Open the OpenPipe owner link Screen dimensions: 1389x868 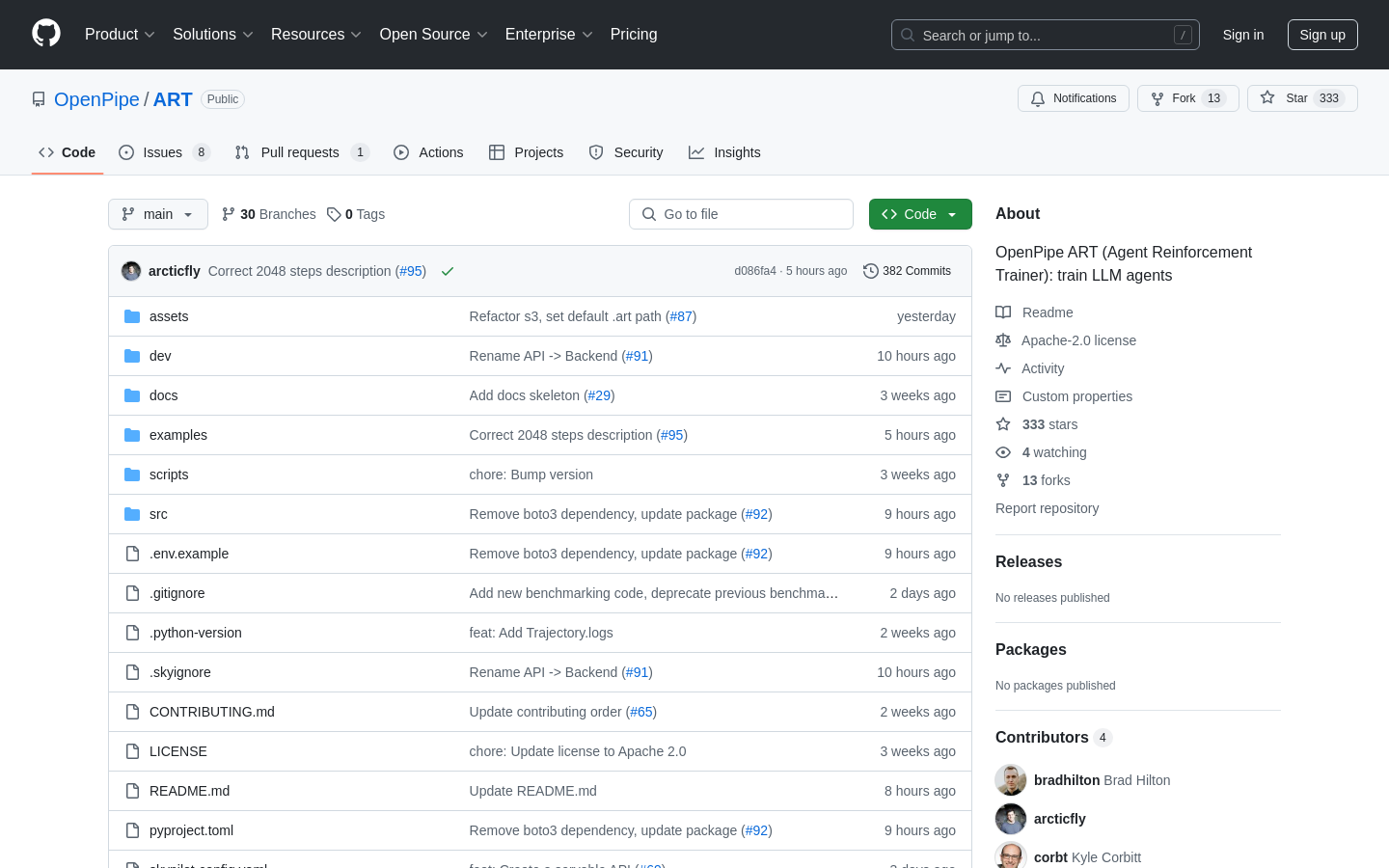[x=96, y=99]
